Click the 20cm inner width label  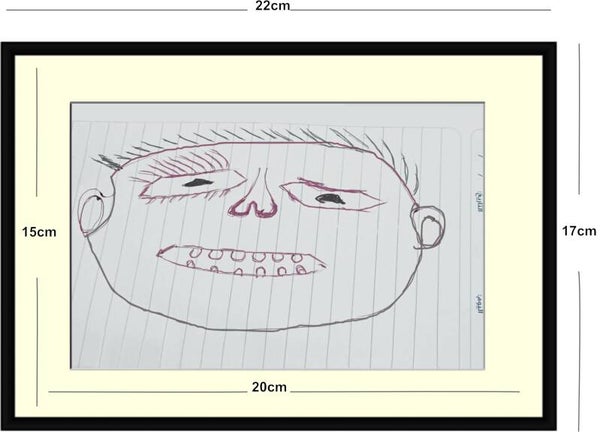tap(269, 387)
